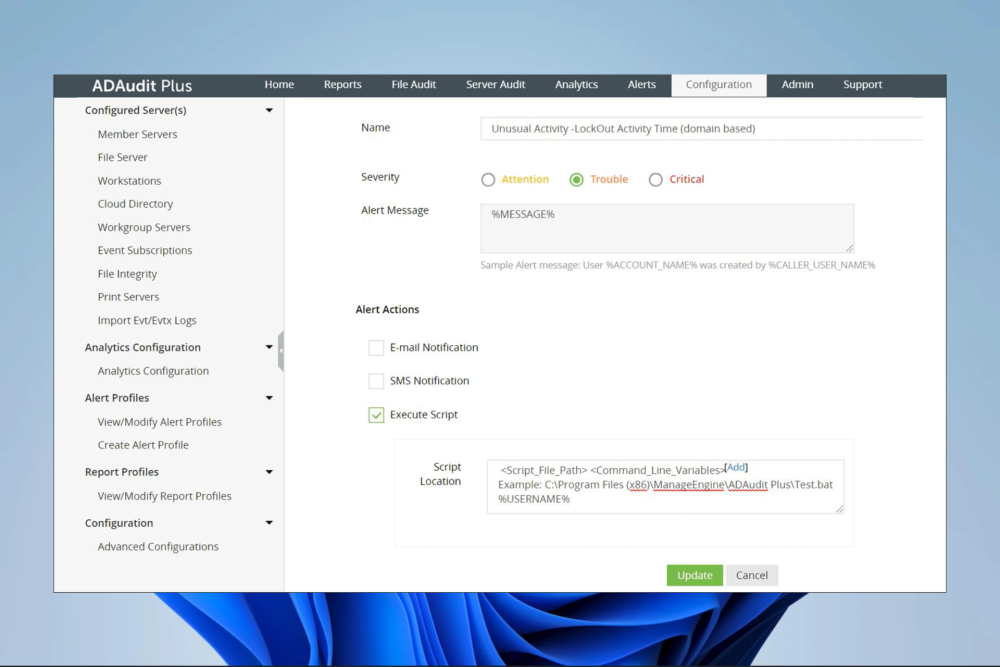The width and height of the screenshot is (1000, 667).
Task: Open the Reports tab
Action: coord(342,84)
